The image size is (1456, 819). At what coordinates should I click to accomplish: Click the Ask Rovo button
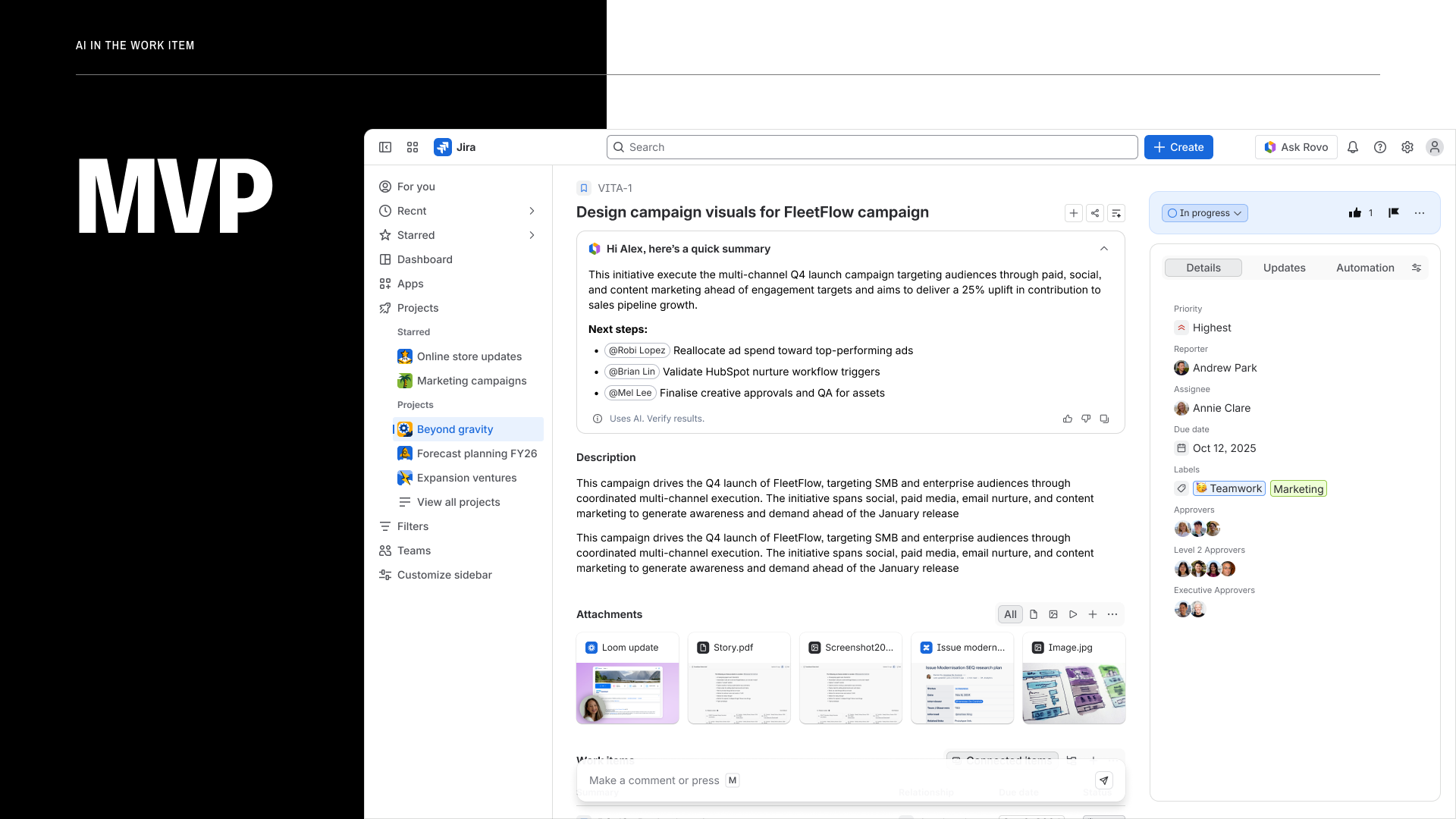(x=1296, y=147)
